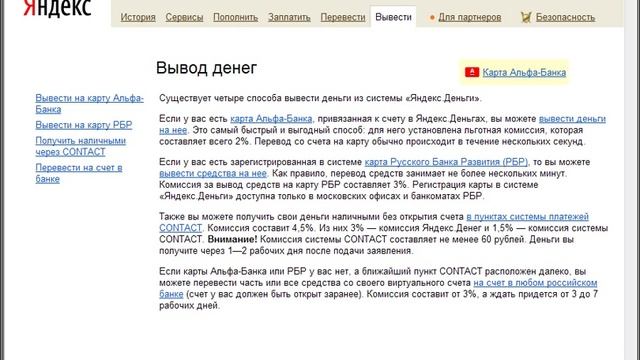640x360 pixels.
Task: Click link на счет в любом российском банке
Action: click(535, 283)
